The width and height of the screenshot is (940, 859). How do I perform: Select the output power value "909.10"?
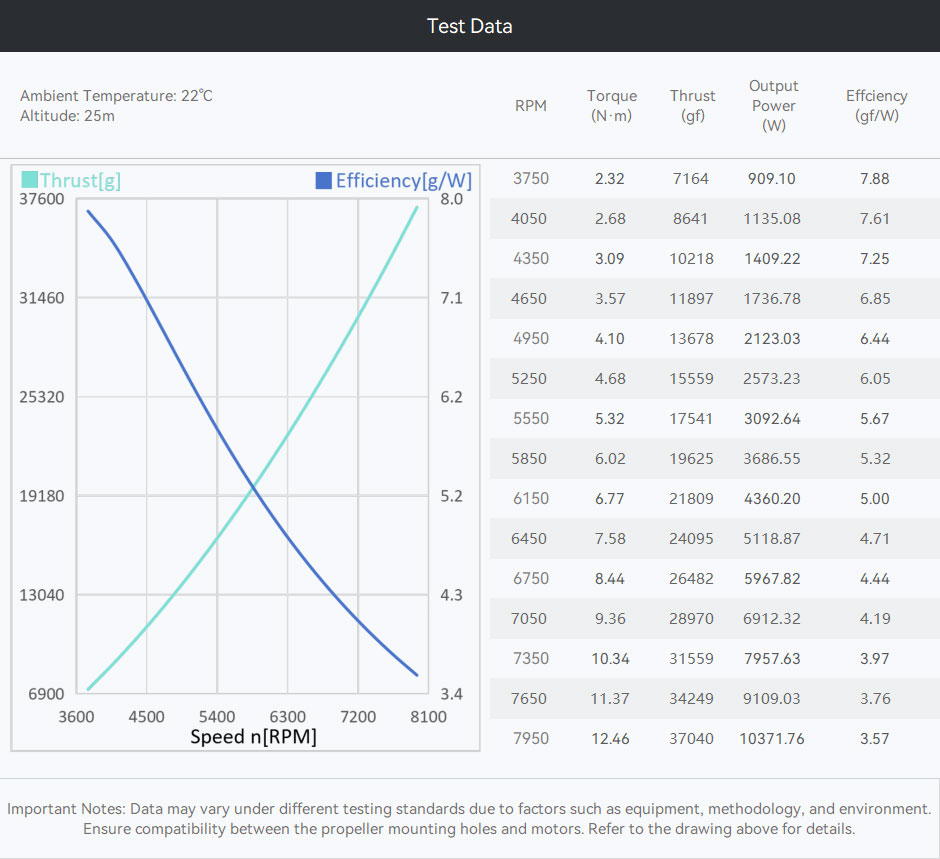point(772,179)
